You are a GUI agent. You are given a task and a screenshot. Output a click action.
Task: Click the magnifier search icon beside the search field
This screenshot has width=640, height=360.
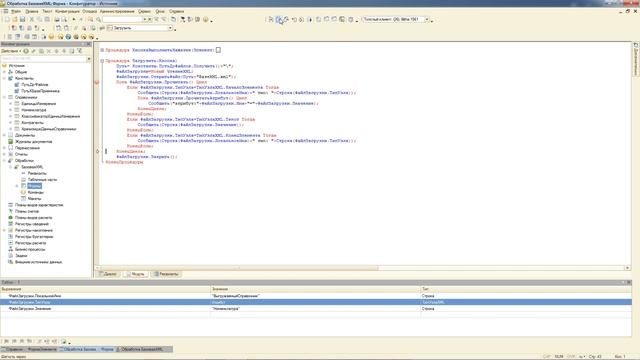pos(98,19)
